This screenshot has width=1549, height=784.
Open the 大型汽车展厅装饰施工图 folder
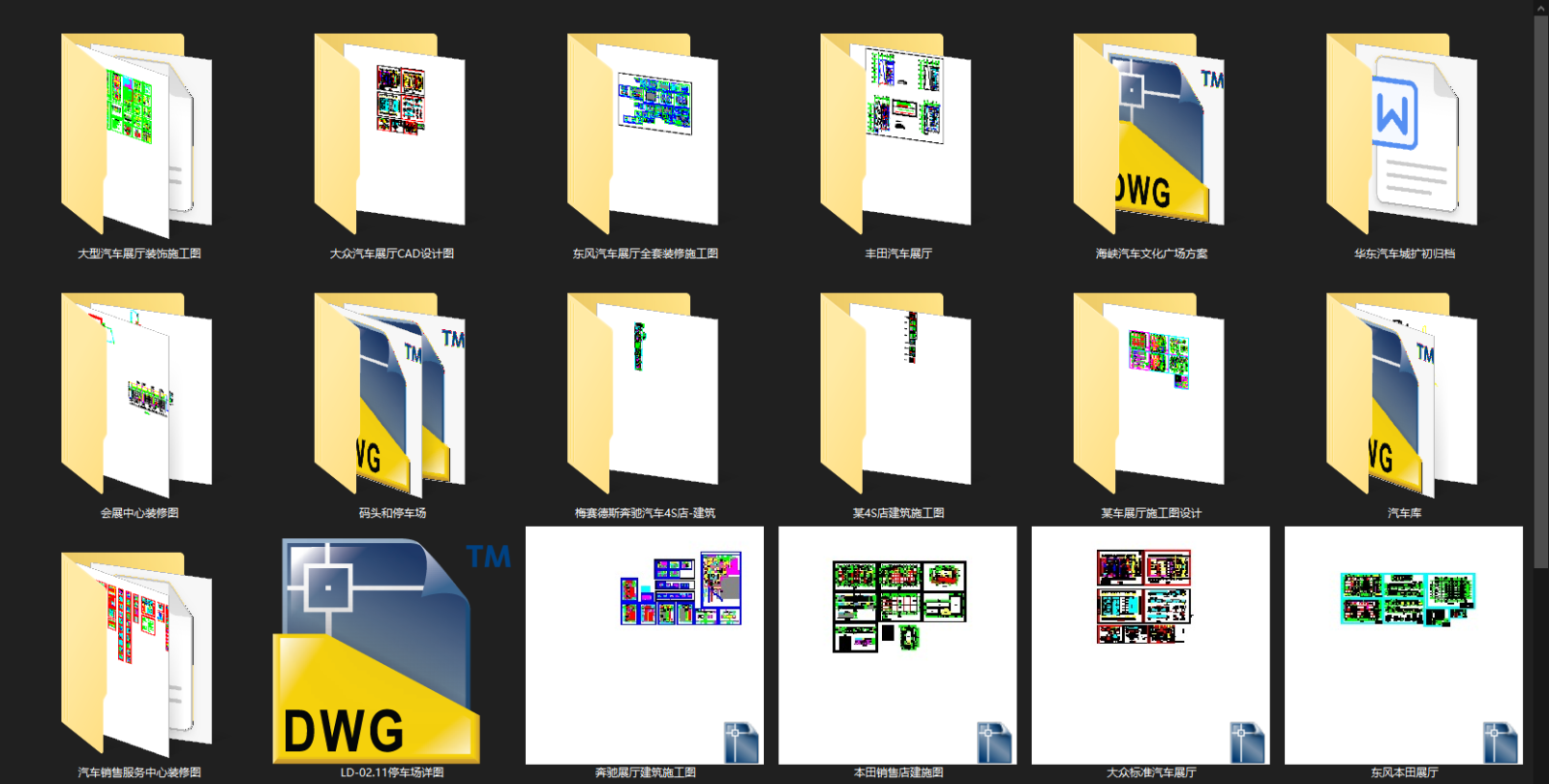(137, 136)
